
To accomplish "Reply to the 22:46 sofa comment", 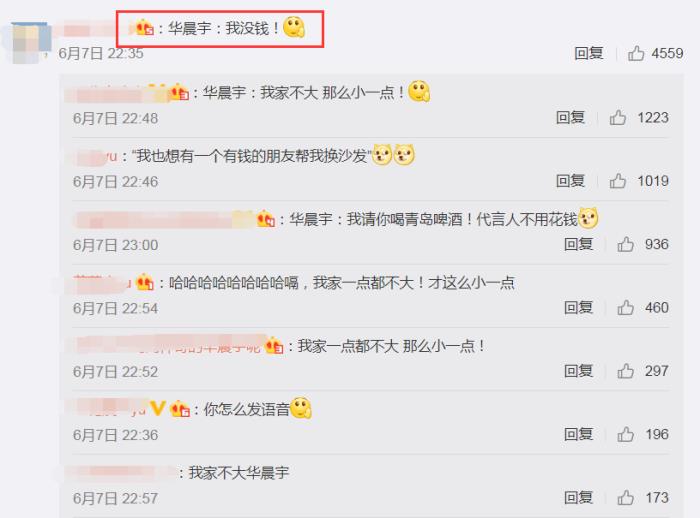I will (571, 181).
